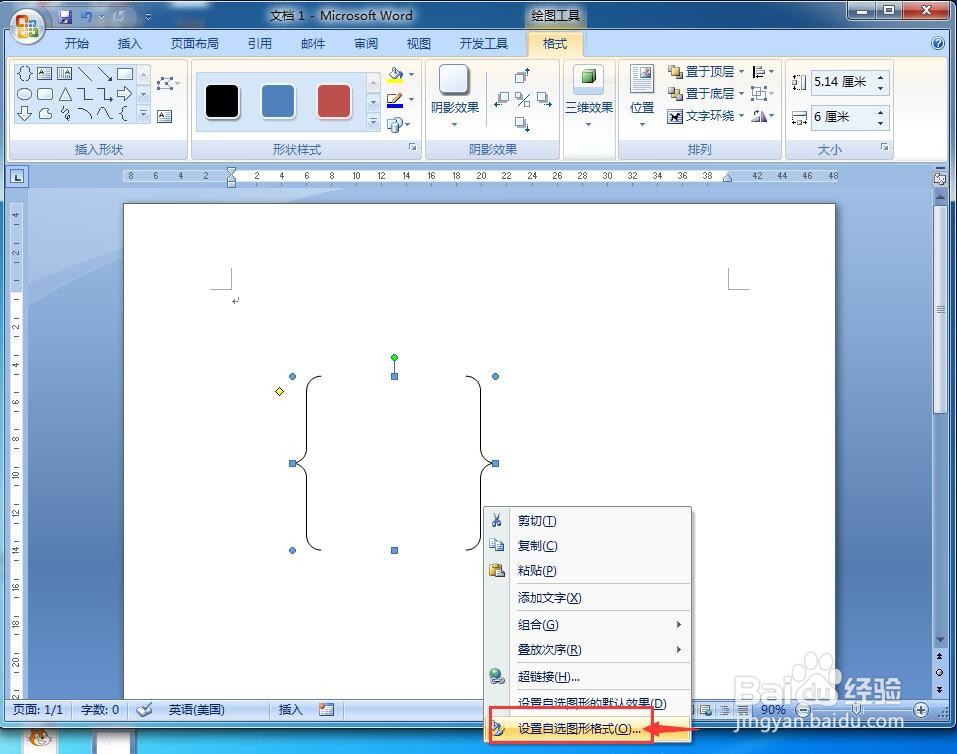Save the document from quick access toolbar
Viewport: 957px width, 754px height.
(x=65, y=16)
